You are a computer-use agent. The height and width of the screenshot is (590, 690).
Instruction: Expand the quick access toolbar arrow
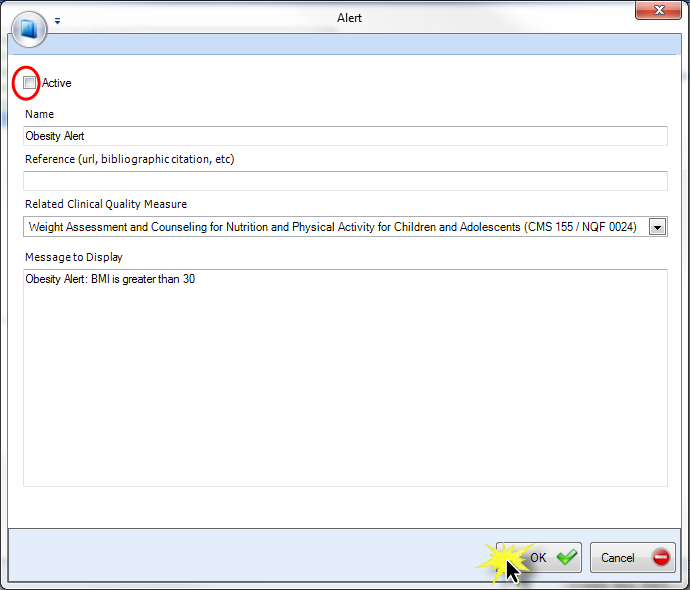[x=58, y=20]
